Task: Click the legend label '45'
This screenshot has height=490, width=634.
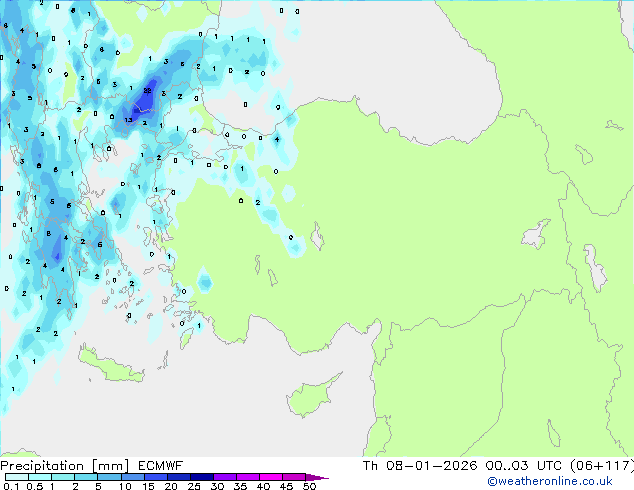Action: point(286,486)
